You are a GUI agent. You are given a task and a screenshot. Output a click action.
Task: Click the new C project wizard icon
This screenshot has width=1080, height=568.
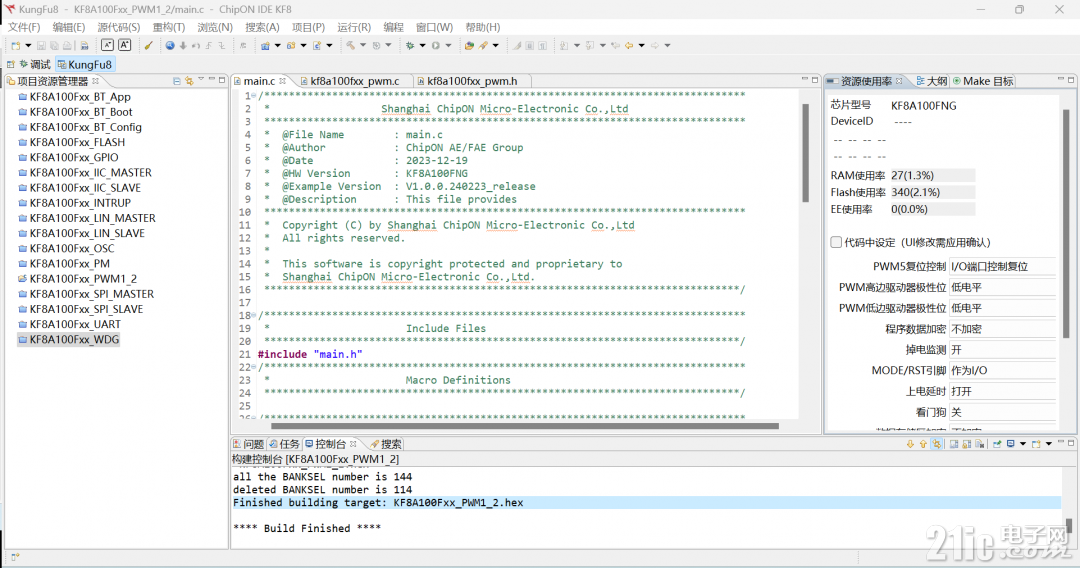point(265,45)
